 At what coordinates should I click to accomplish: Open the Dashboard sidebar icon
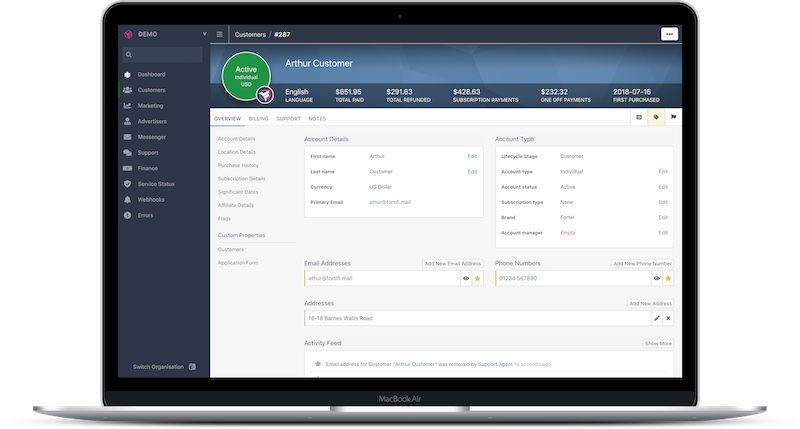pyautogui.click(x=127, y=75)
